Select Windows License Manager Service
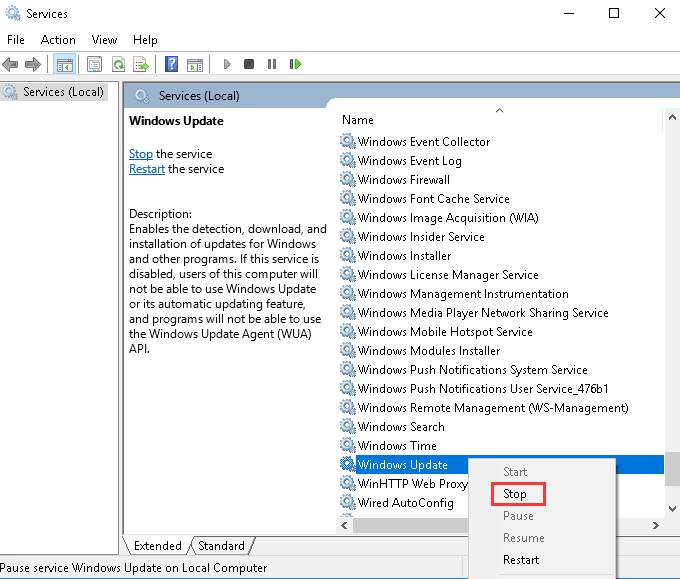This screenshot has width=680, height=579. [x=448, y=275]
